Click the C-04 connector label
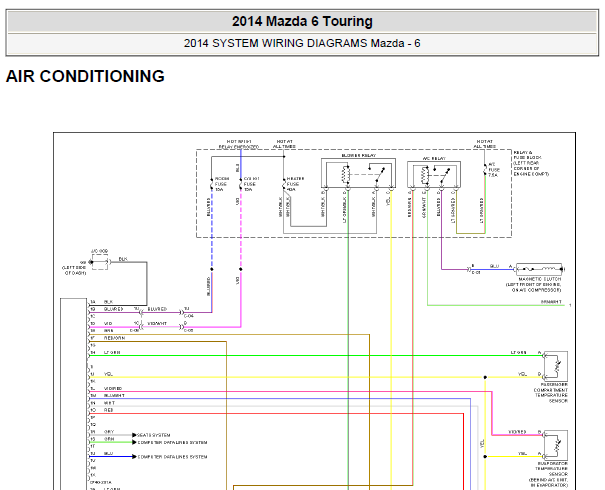Screen dimensions: 605x490 [x=189, y=316]
